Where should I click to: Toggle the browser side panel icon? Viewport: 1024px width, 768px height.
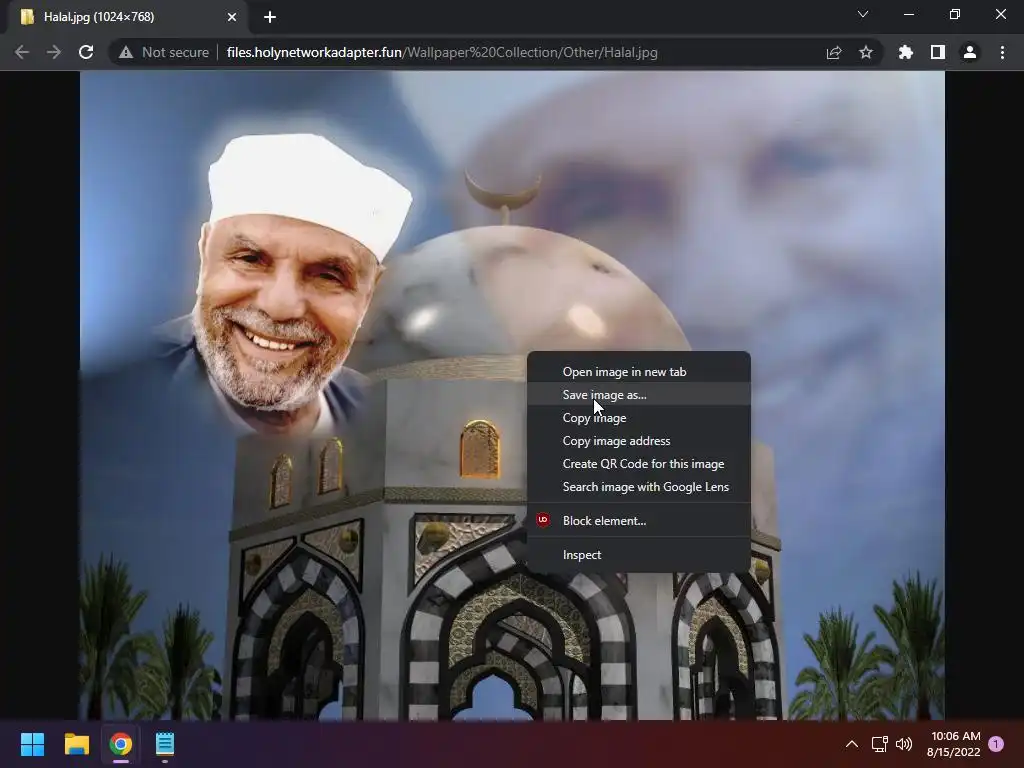coord(938,52)
